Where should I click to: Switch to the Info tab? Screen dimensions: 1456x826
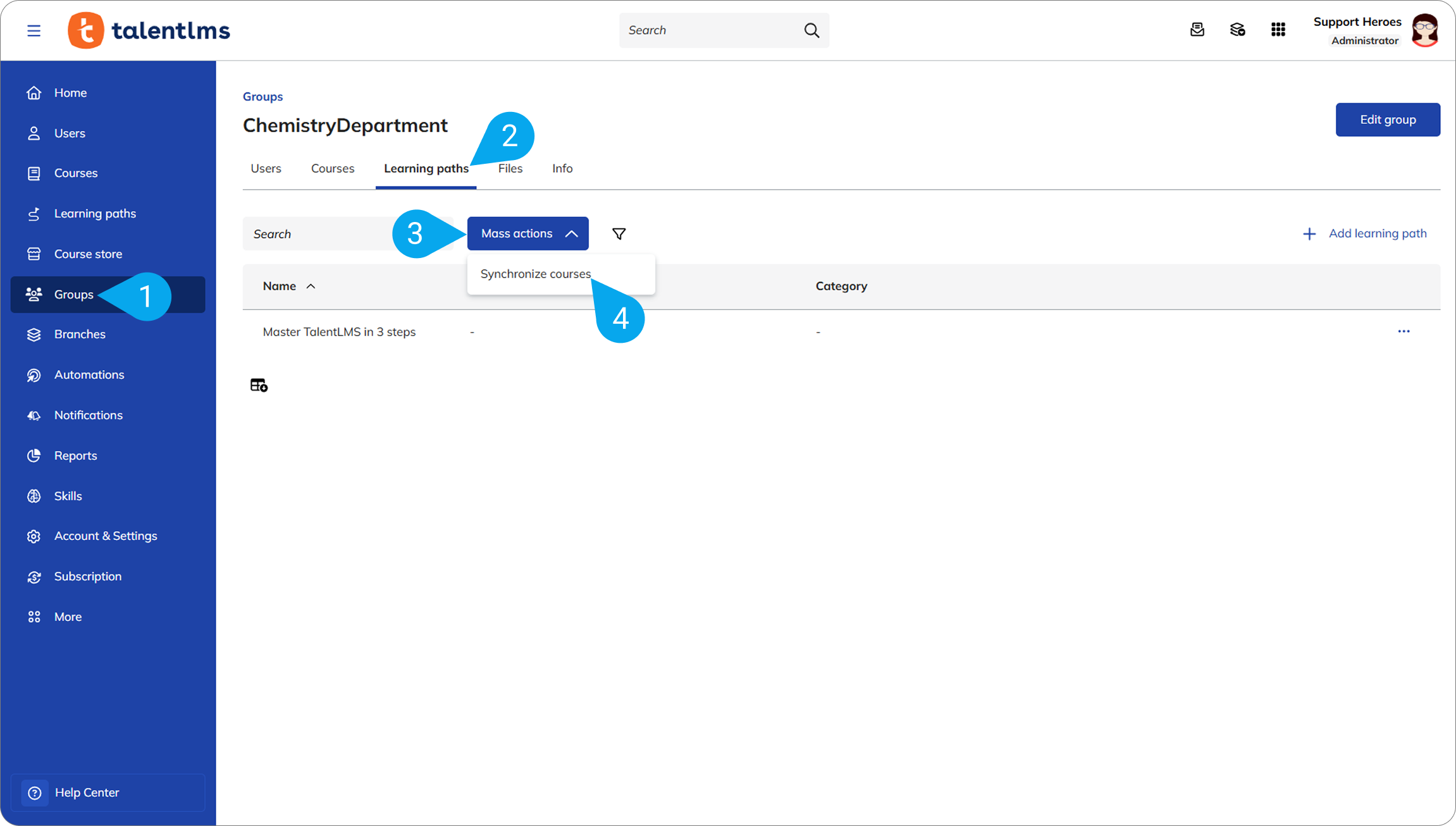(x=562, y=169)
